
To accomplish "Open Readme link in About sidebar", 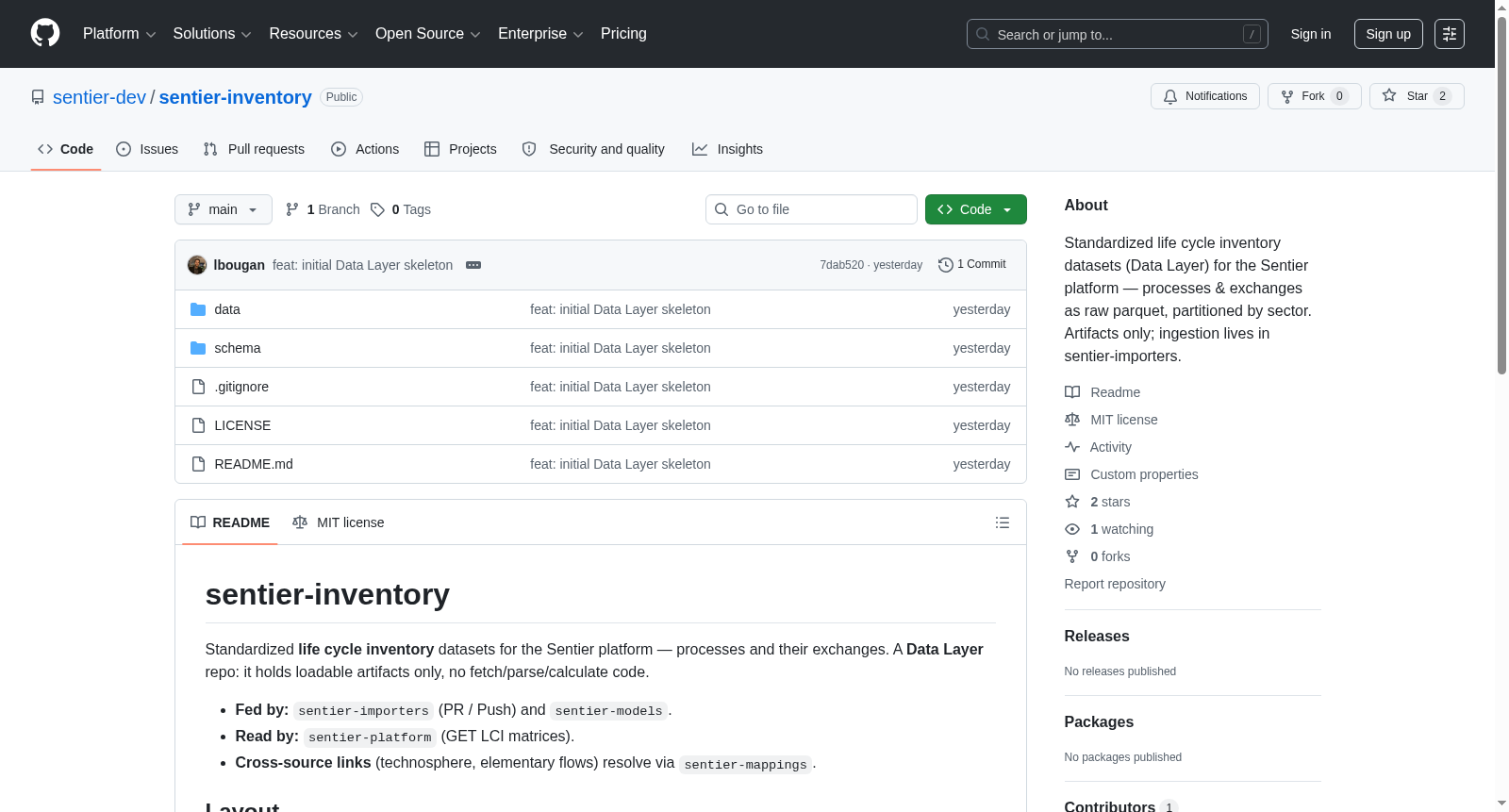I will (1103, 392).
